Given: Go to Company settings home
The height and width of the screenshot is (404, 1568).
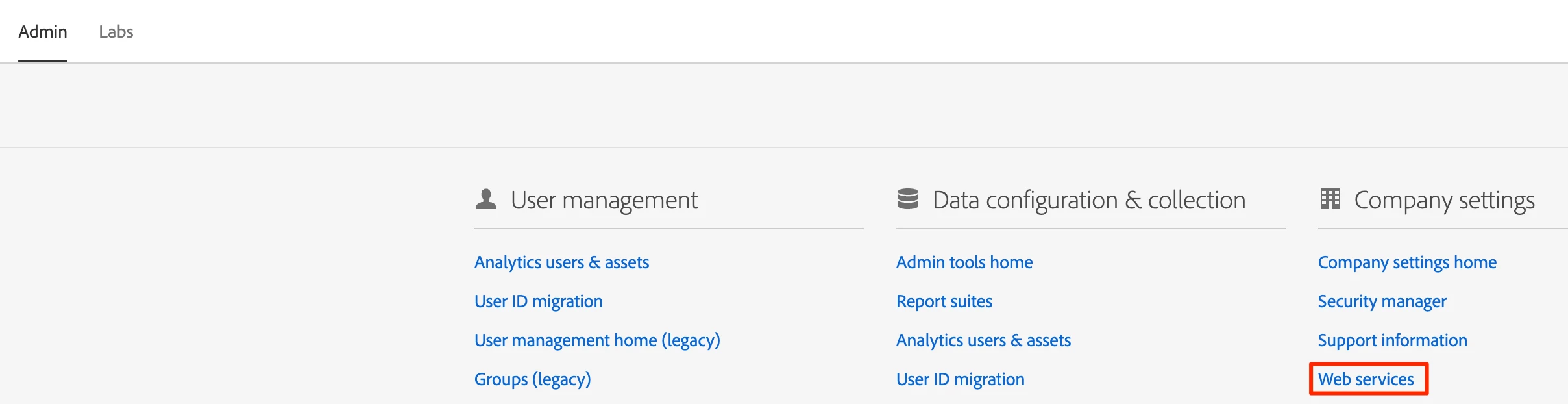Looking at the screenshot, I should 1407,262.
